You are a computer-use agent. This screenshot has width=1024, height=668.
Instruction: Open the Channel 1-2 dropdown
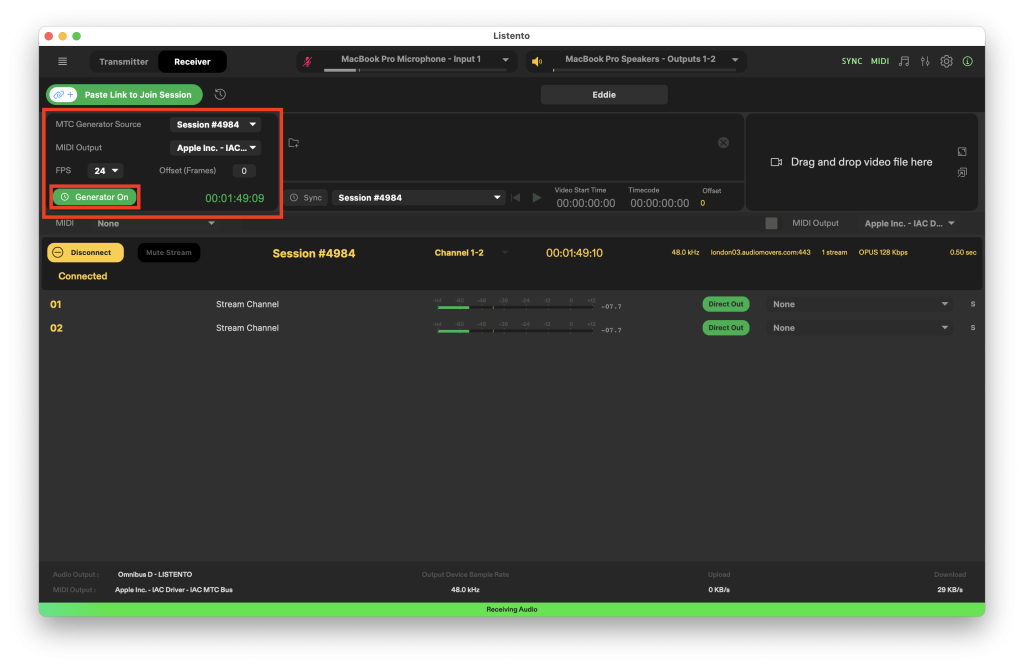coord(470,253)
